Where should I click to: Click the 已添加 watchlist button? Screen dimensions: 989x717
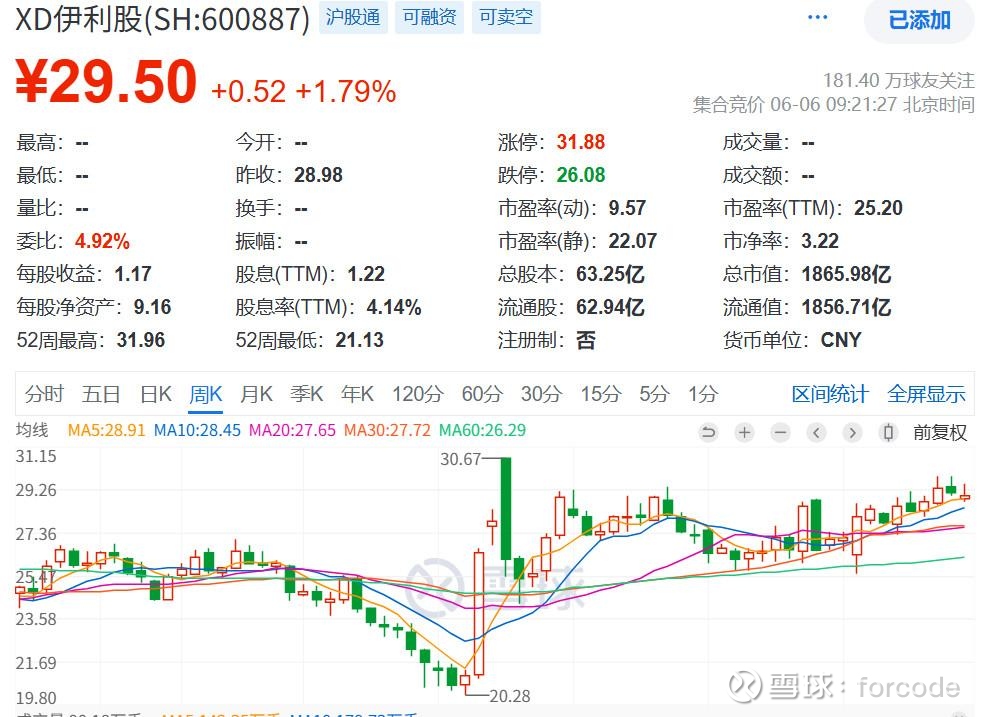pos(919,20)
